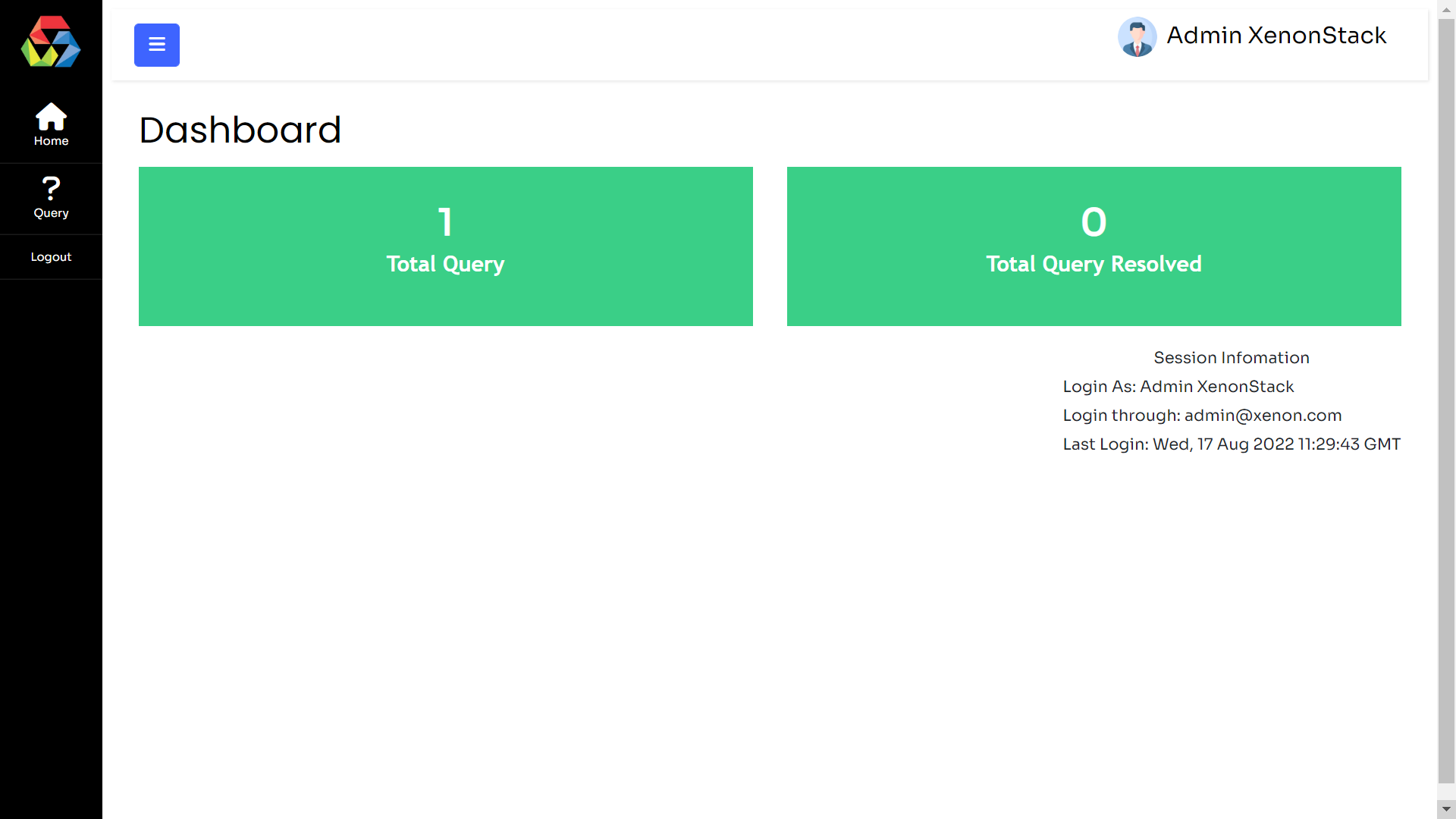1456x819 pixels.
Task: Select Logout in the sidebar
Action: pos(51,257)
